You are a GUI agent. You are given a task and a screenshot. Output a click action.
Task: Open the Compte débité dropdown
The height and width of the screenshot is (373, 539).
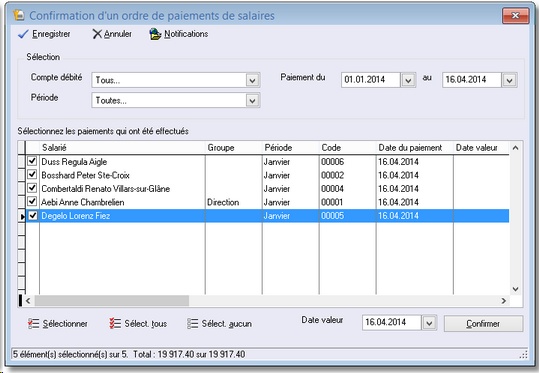252,80
